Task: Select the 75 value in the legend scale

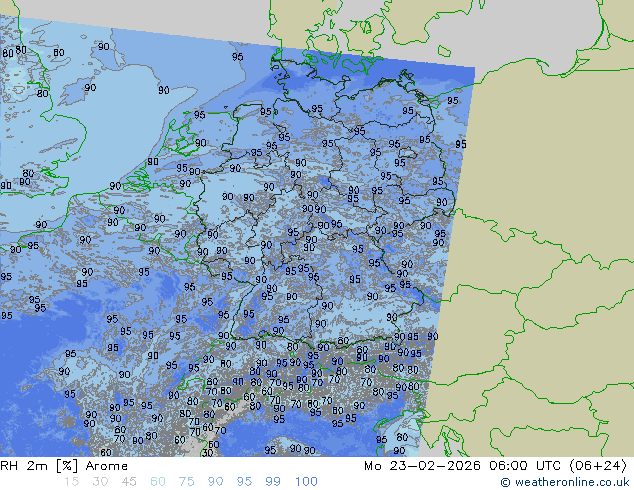Action: coord(186,482)
